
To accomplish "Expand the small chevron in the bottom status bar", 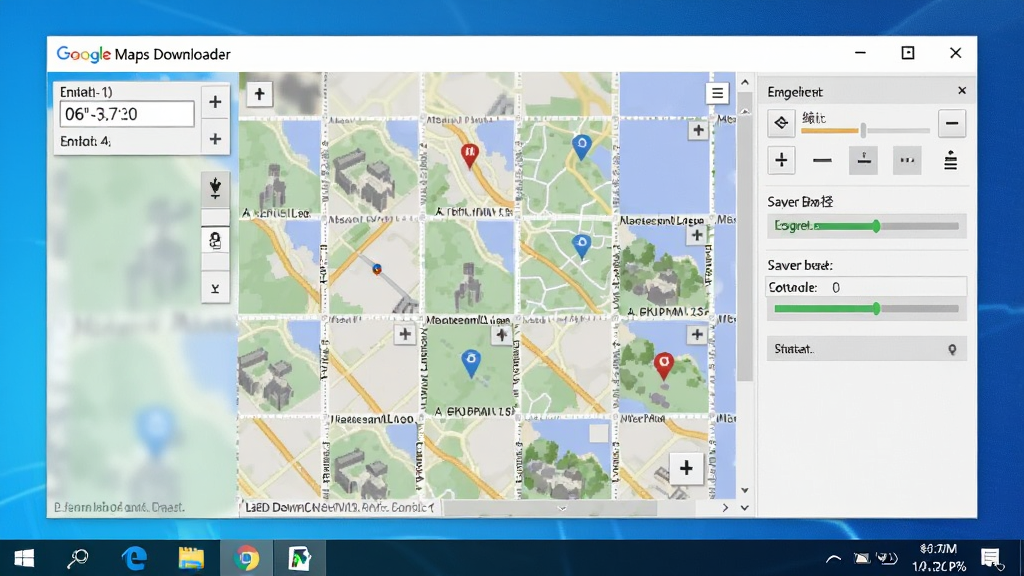I will point(562,508).
